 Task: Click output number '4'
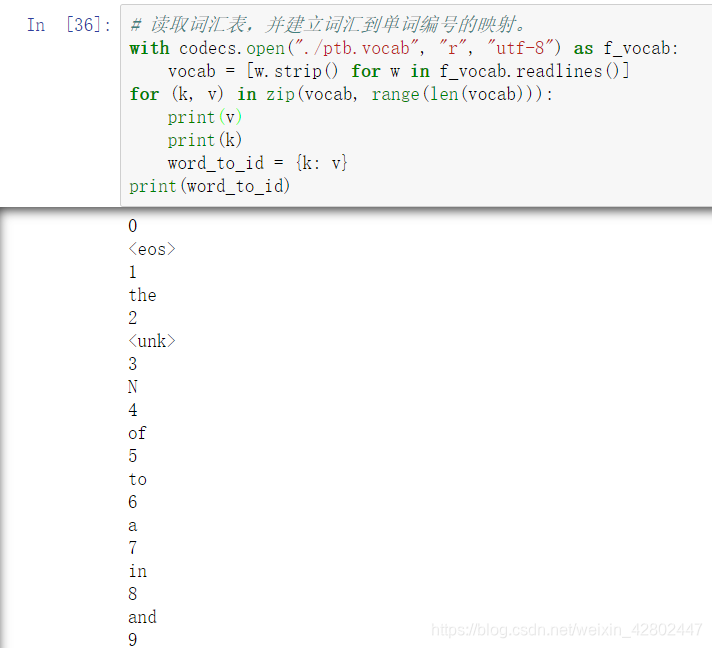pyautogui.click(x=133, y=410)
